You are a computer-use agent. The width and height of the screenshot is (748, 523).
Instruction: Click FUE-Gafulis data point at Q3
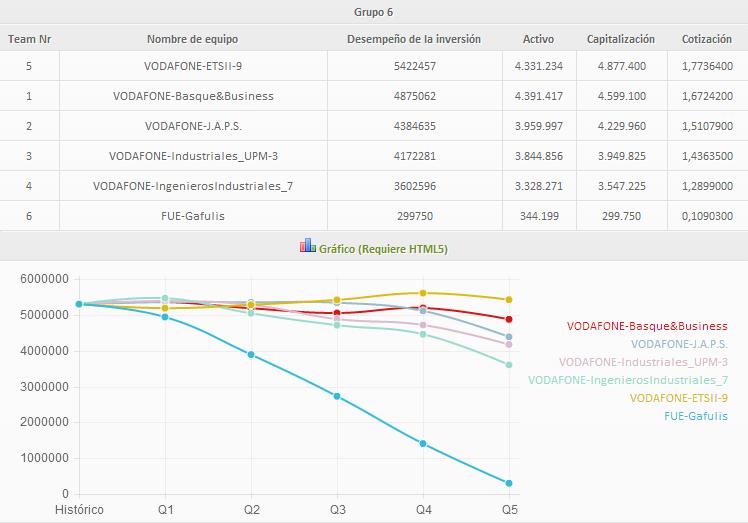tap(337, 397)
